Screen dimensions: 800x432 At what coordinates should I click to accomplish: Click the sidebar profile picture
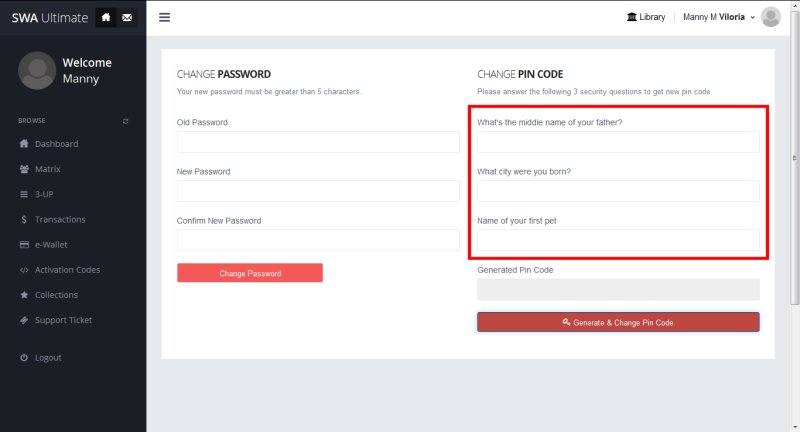pos(37,70)
